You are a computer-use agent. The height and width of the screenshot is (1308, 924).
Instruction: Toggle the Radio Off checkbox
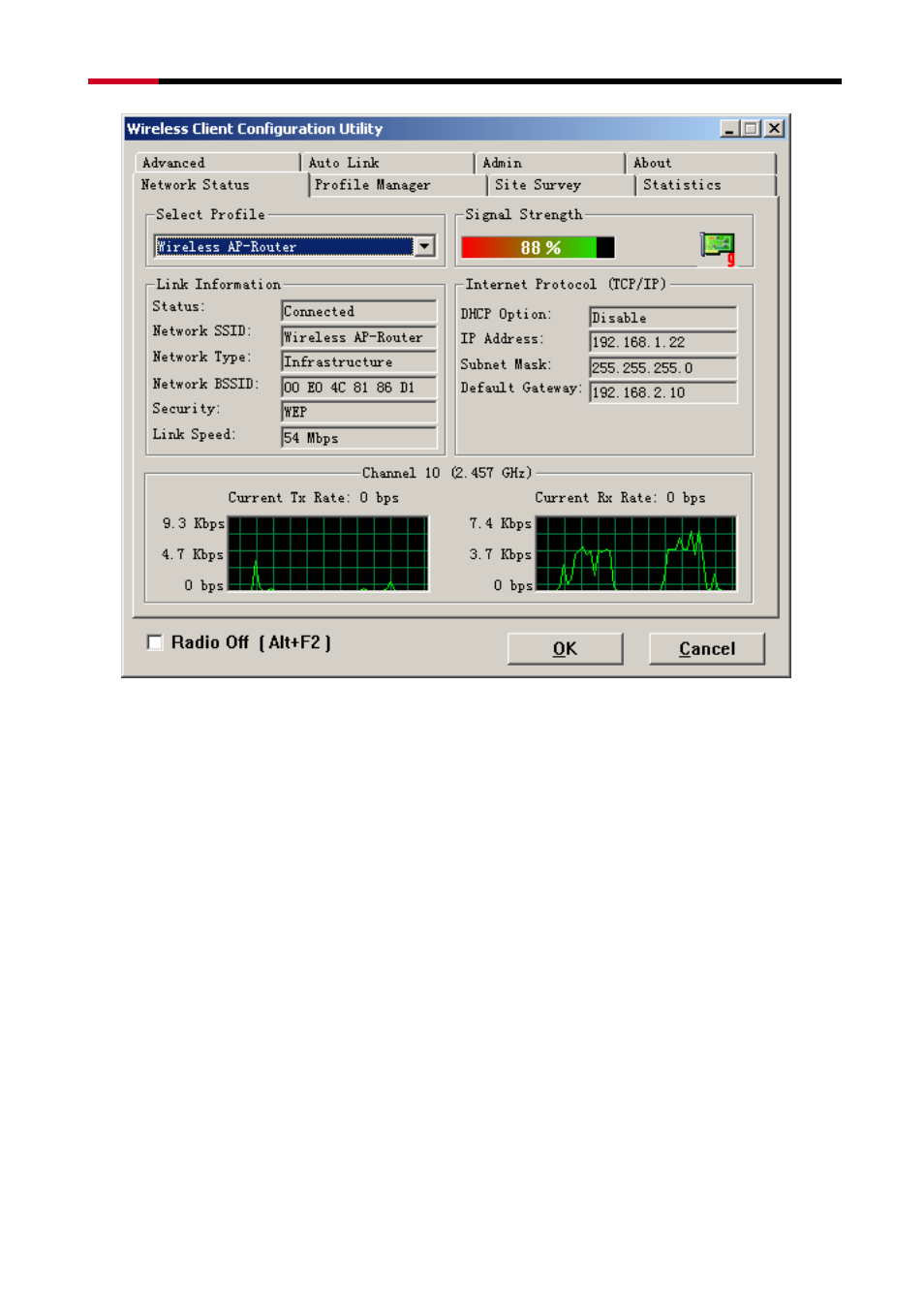155,642
